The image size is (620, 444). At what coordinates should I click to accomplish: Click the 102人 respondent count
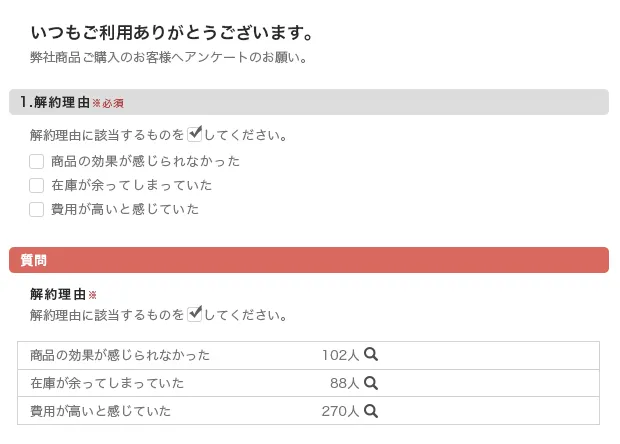[340, 355]
